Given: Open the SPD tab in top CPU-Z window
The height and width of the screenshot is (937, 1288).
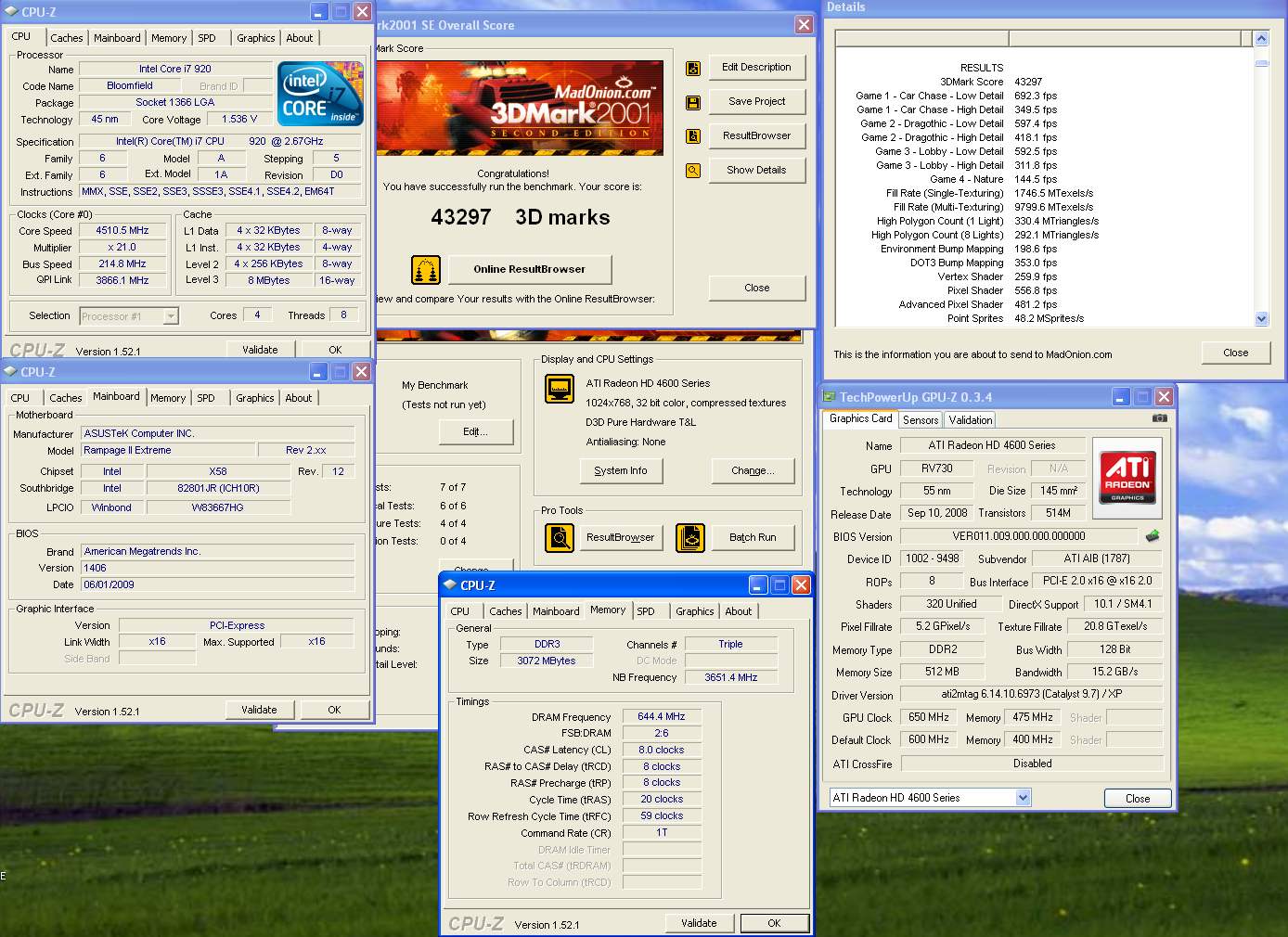Looking at the screenshot, I should (x=207, y=38).
